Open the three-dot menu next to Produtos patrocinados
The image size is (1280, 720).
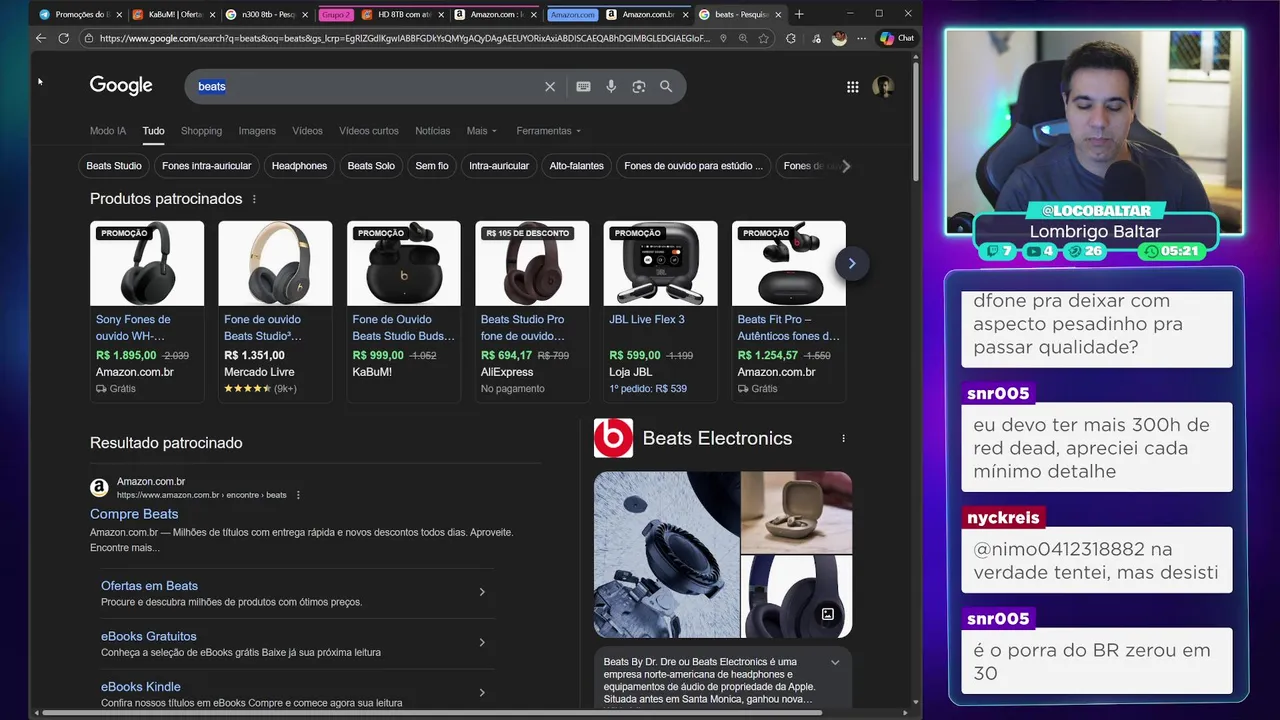click(254, 199)
